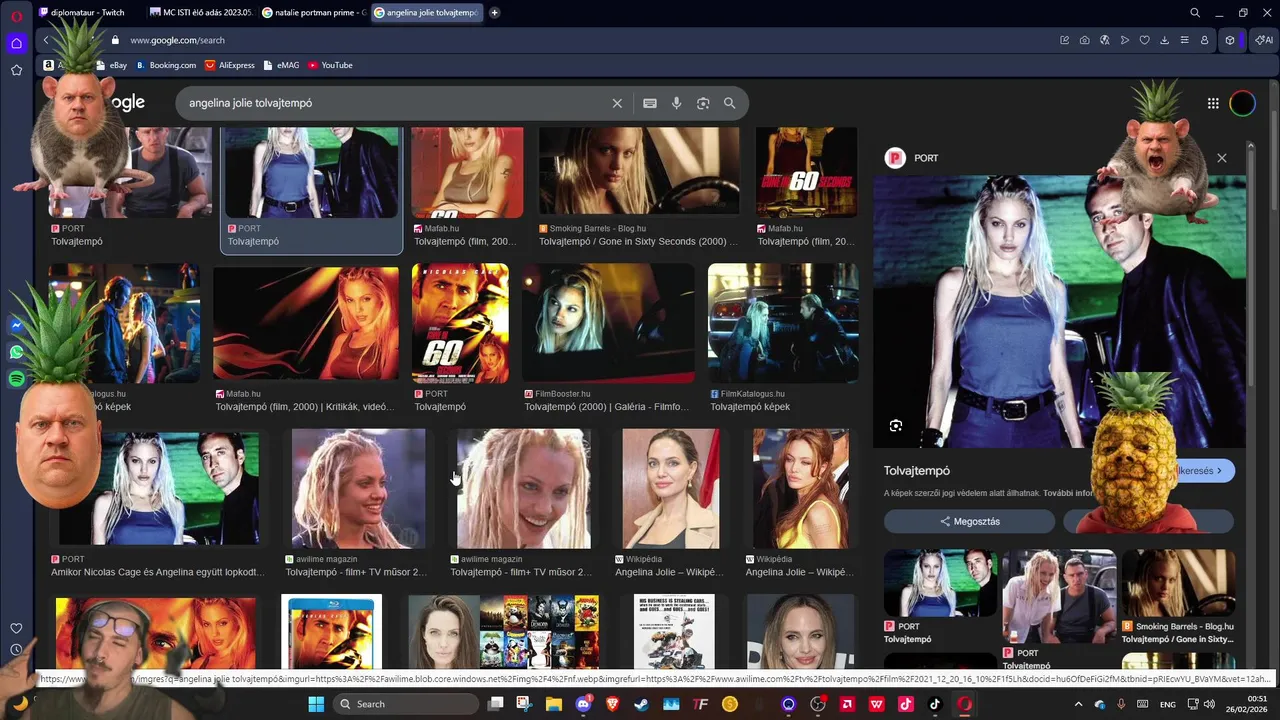This screenshot has height=720, width=1280.
Task: Open the heart icon in Opera sidebar
Action: [x=16, y=628]
